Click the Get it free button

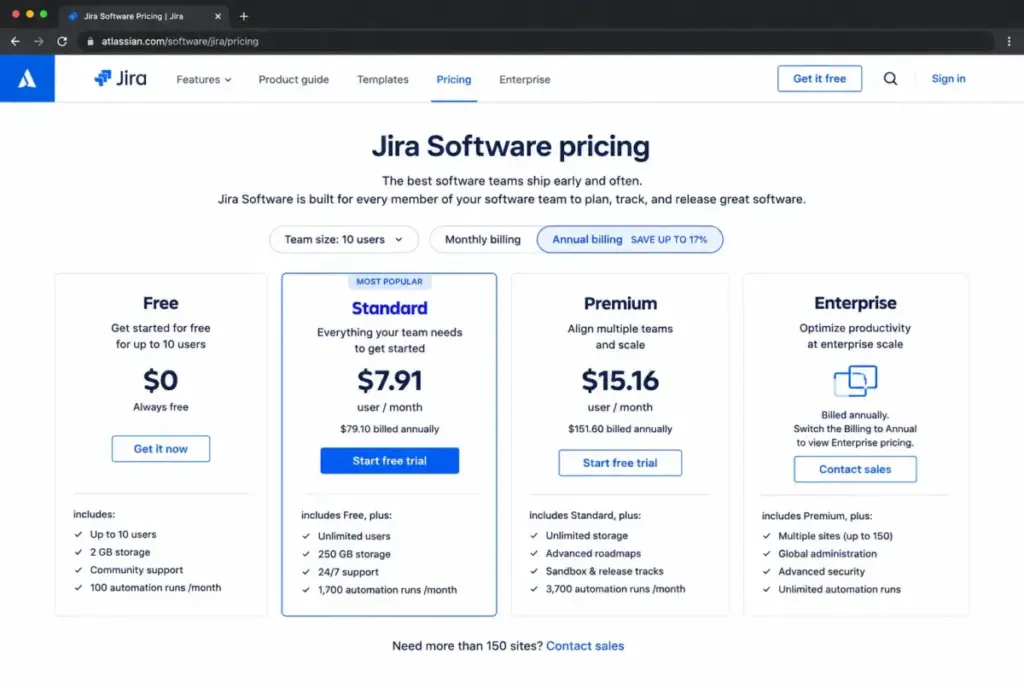pyautogui.click(x=820, y=78)
